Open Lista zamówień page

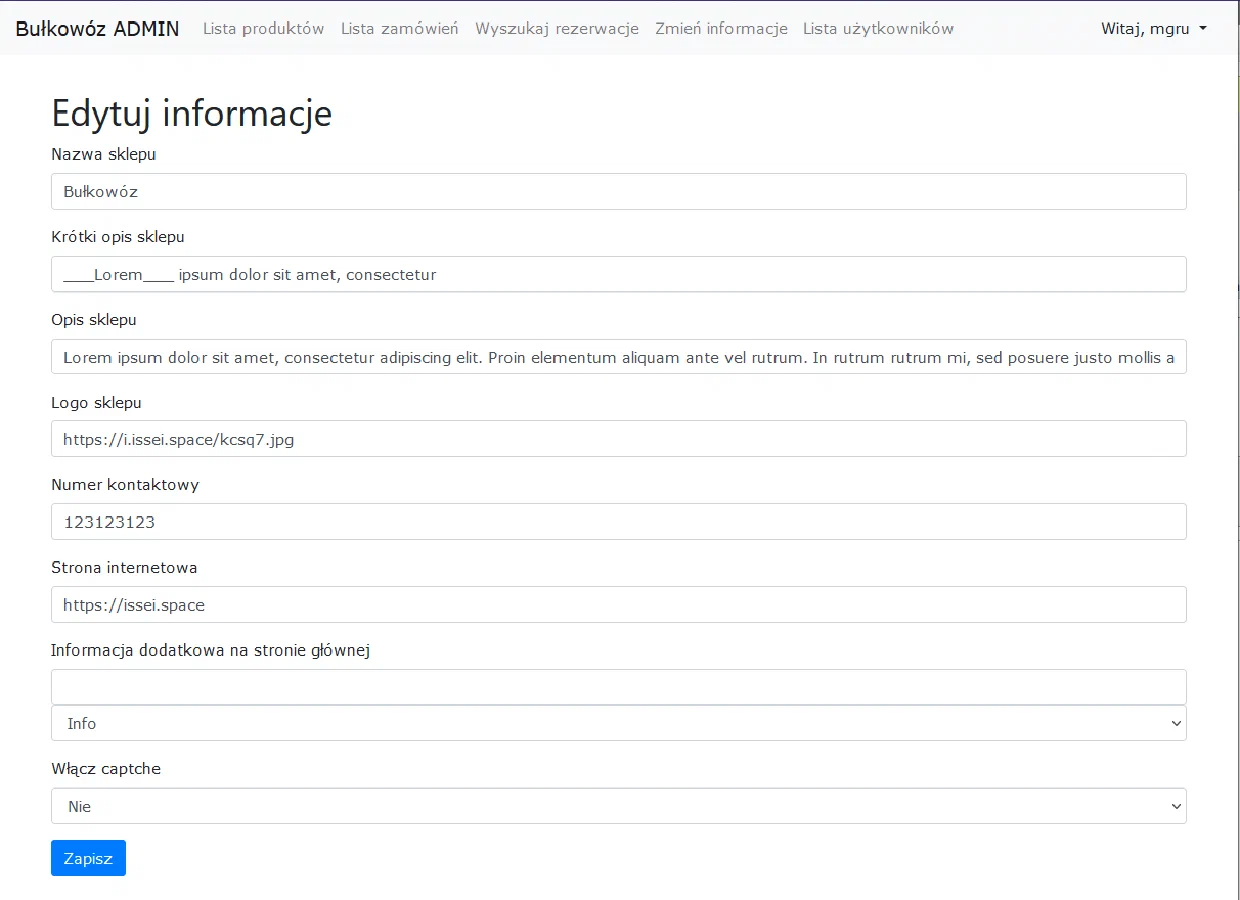tap(399, 29)
